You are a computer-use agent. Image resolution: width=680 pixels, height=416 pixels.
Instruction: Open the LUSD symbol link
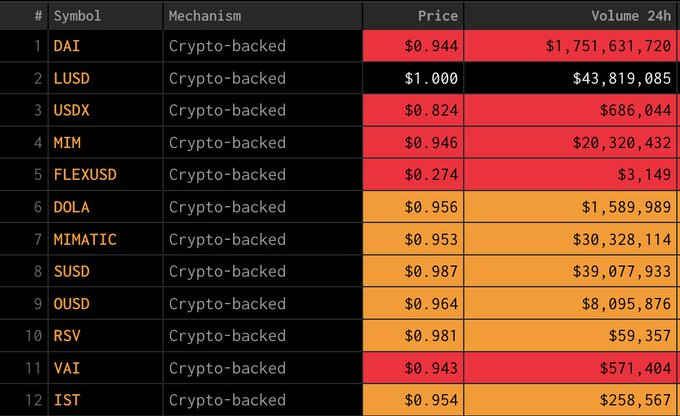click(72, 79)
